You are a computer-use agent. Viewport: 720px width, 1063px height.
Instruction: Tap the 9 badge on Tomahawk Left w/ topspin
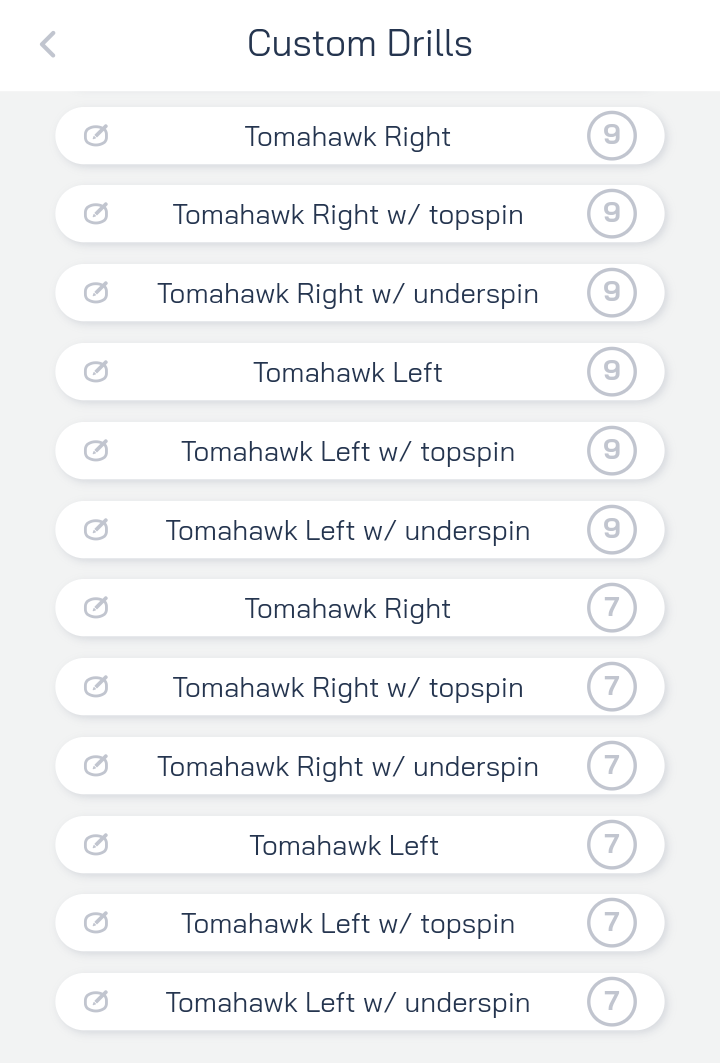point(612,450)
